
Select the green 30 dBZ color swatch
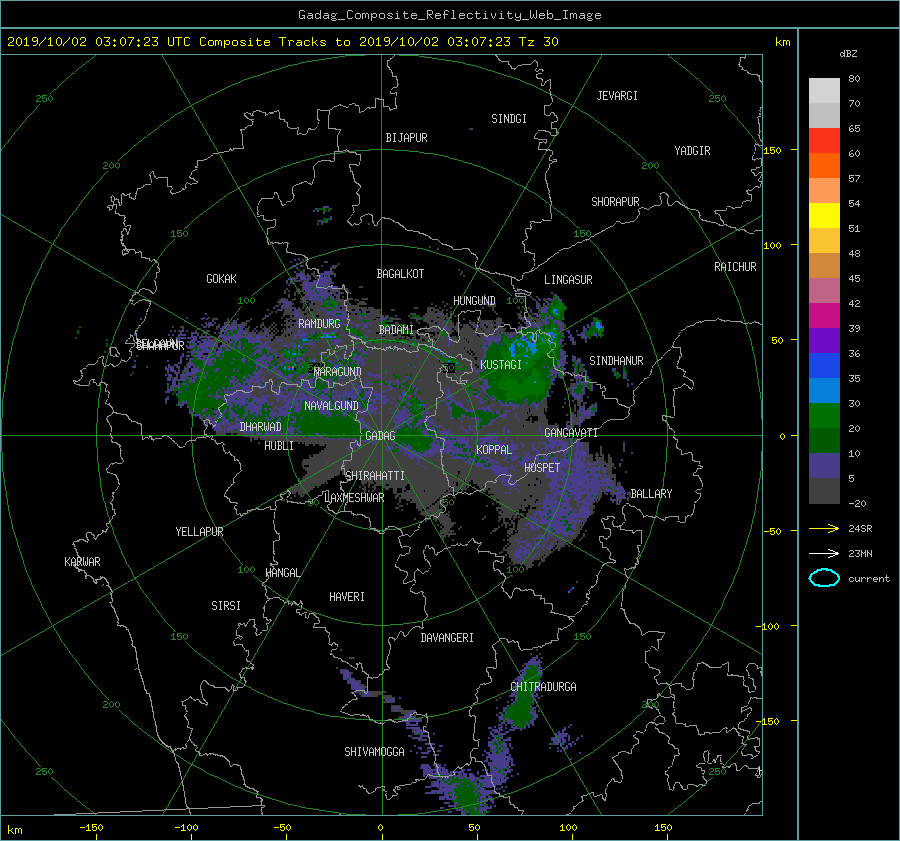[x=824, y=415]
